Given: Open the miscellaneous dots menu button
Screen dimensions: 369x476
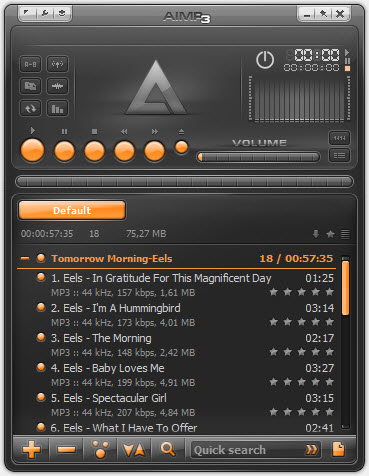Looking at the screenshot, I should pyautogui.click(x=100, y=450).
